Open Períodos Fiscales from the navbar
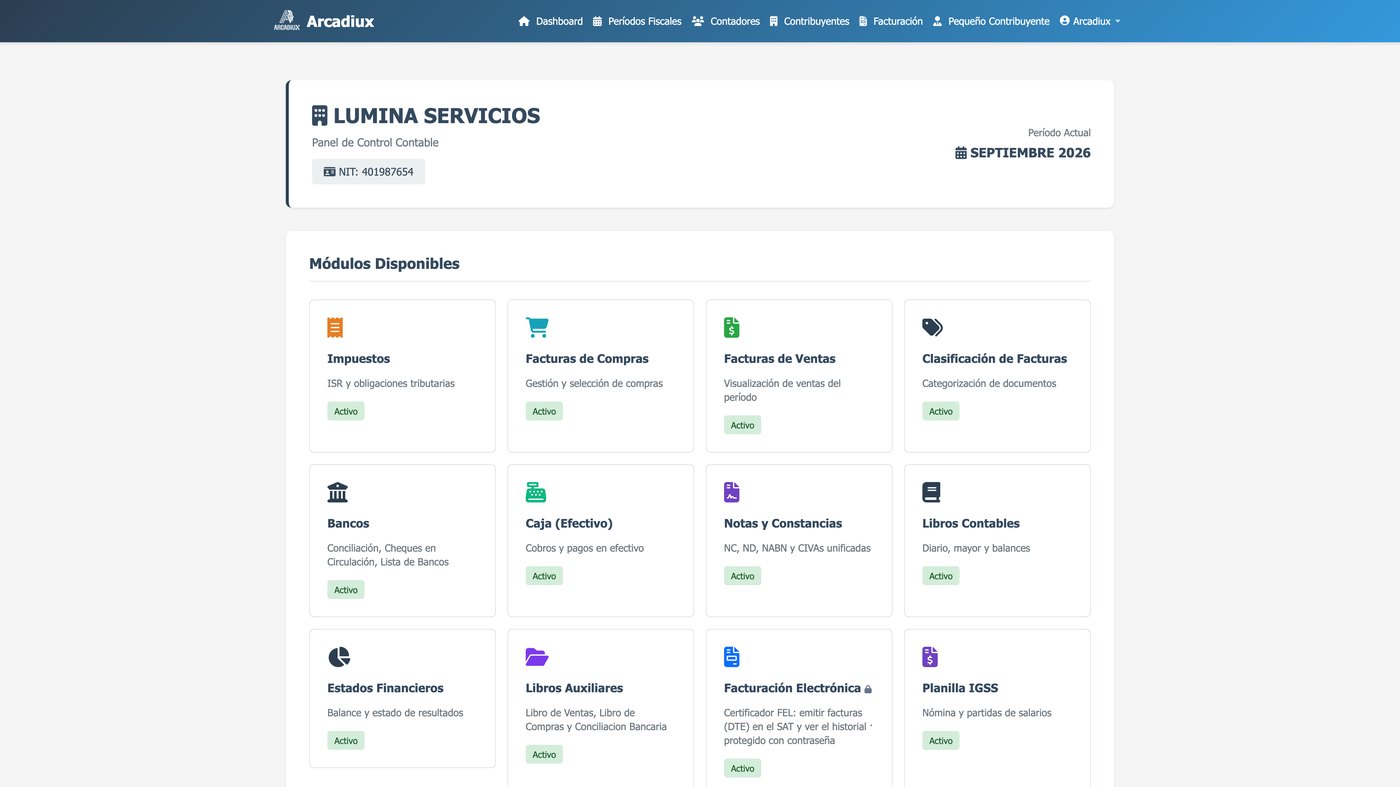 [637, 21]
